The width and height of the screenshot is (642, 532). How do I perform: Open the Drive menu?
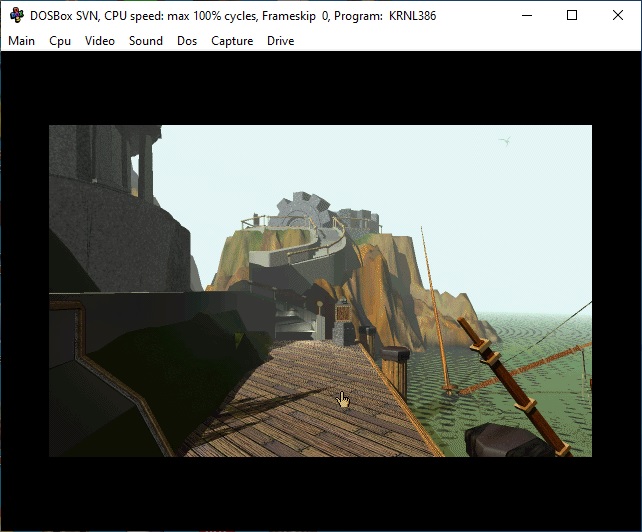pos(280,41)
